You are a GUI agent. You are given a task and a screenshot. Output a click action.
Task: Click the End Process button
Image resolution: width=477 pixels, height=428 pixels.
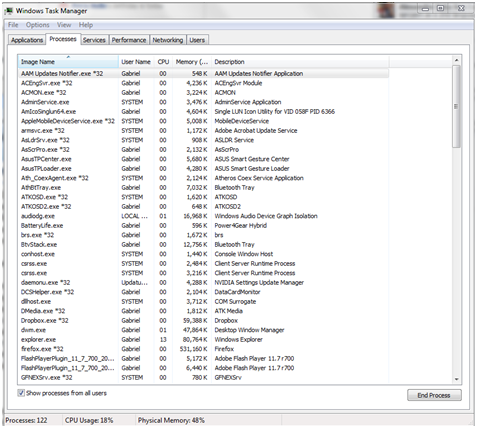(x=434, y=395)
